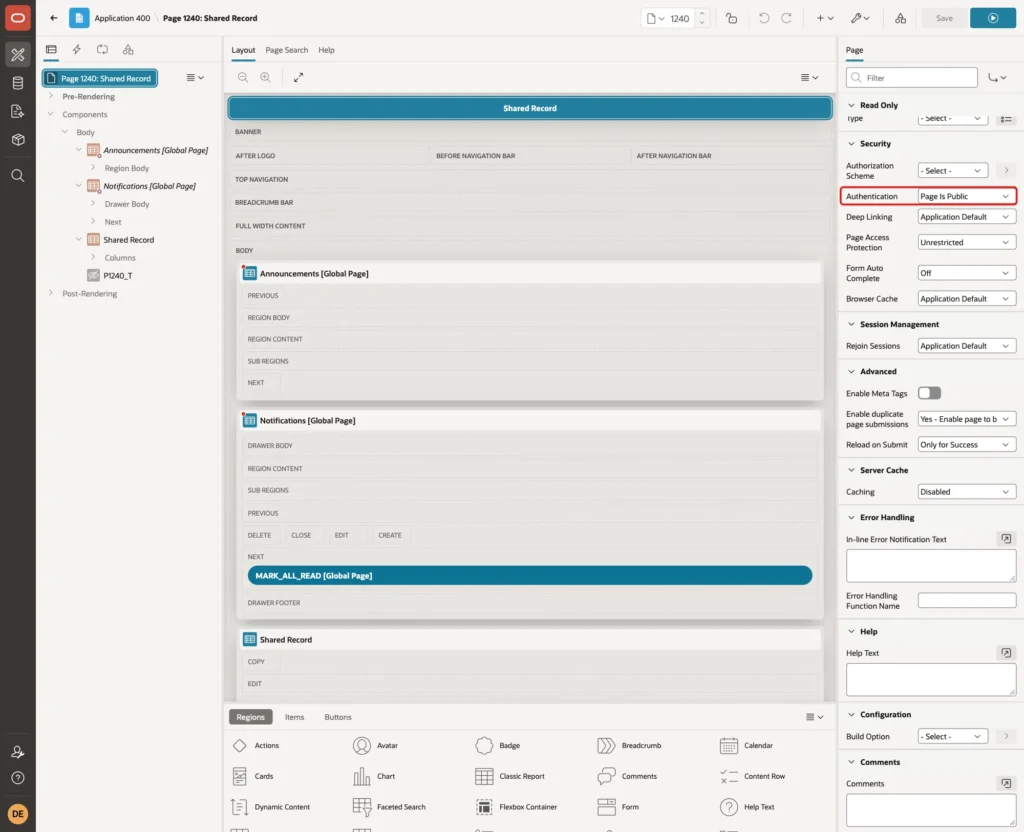Expand the Post-Rendering tree node

click(51, 293)
